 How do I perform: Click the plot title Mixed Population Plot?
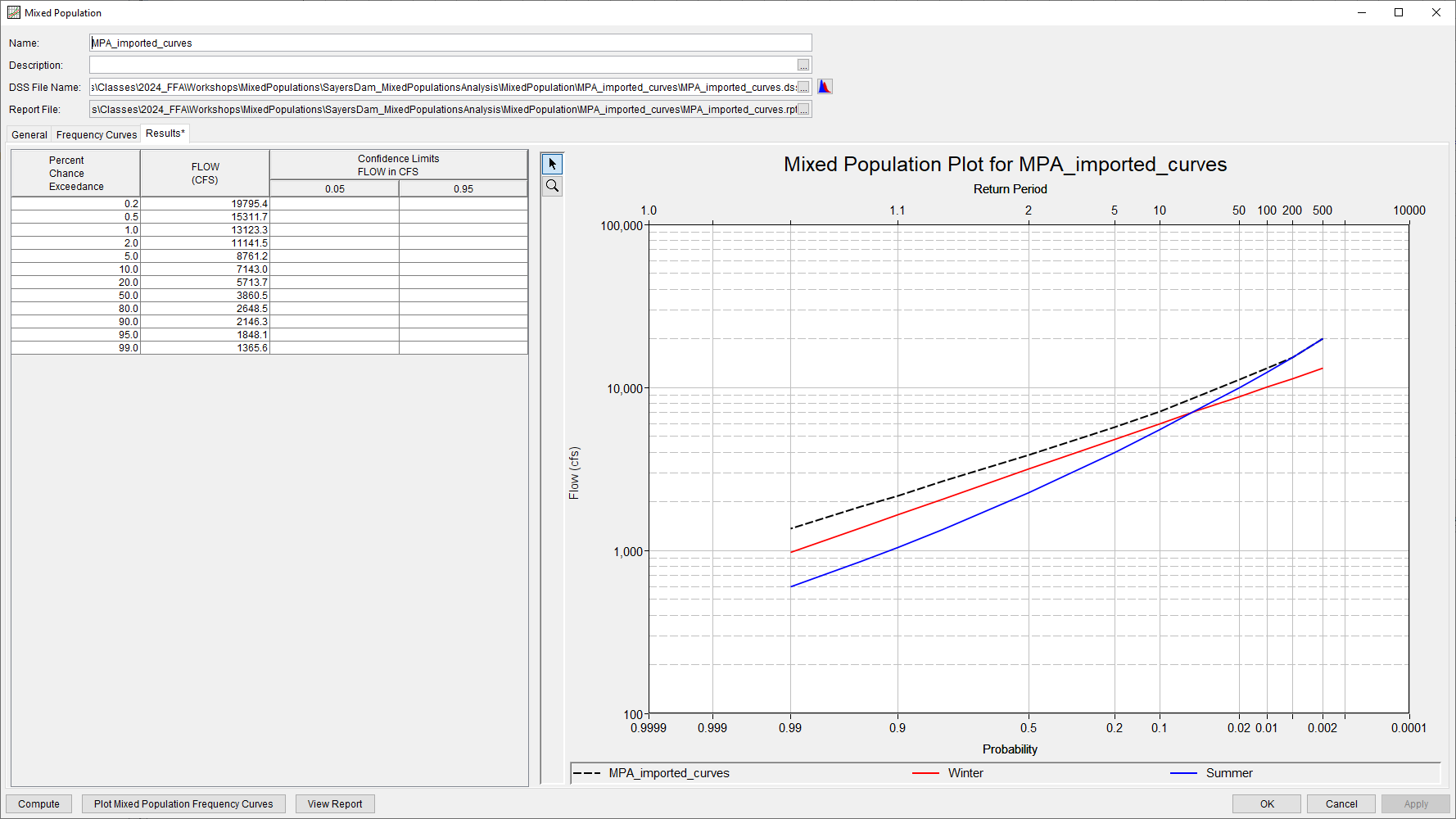pos(1005,165)
